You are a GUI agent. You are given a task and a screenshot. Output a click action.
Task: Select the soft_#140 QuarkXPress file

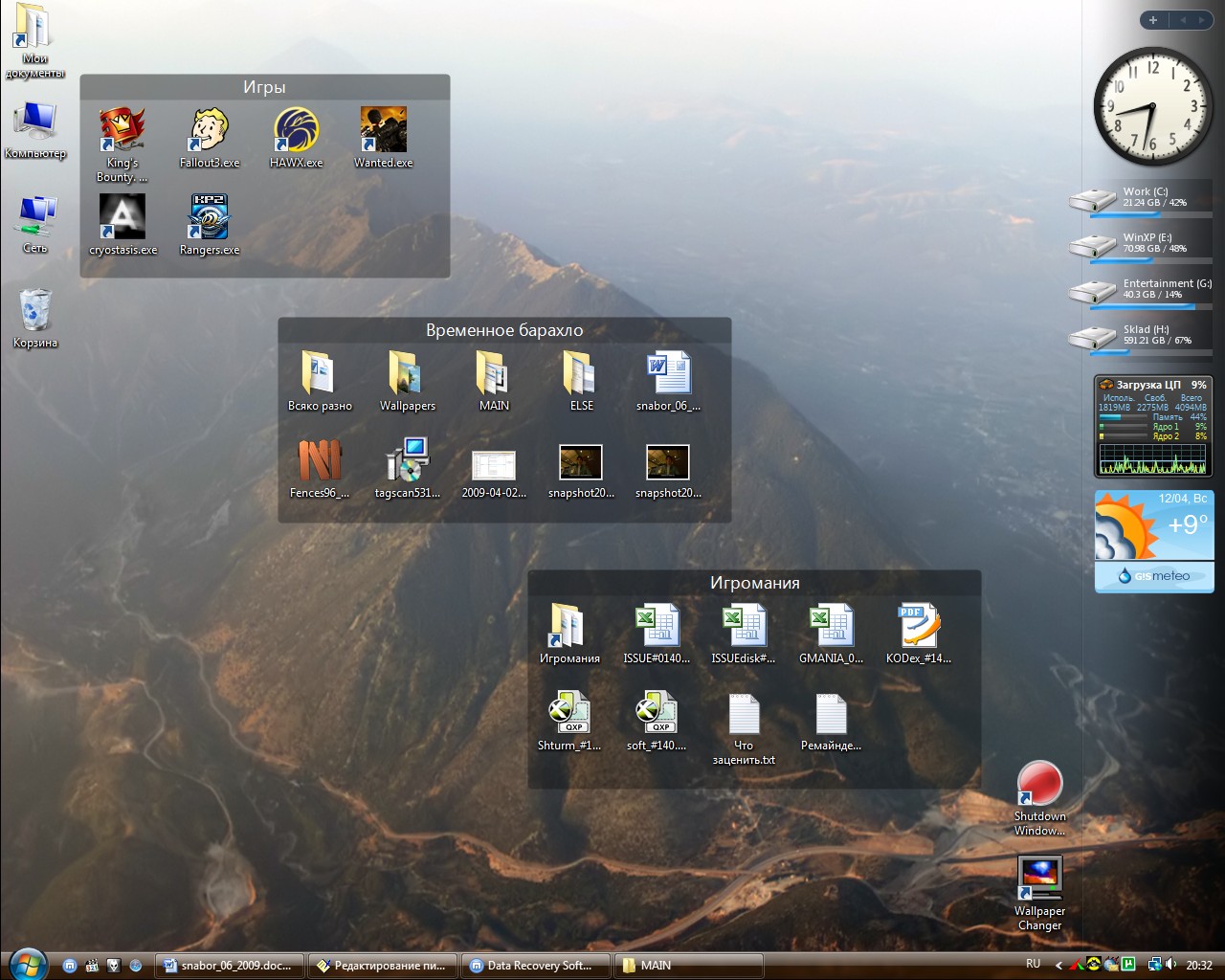657,721
